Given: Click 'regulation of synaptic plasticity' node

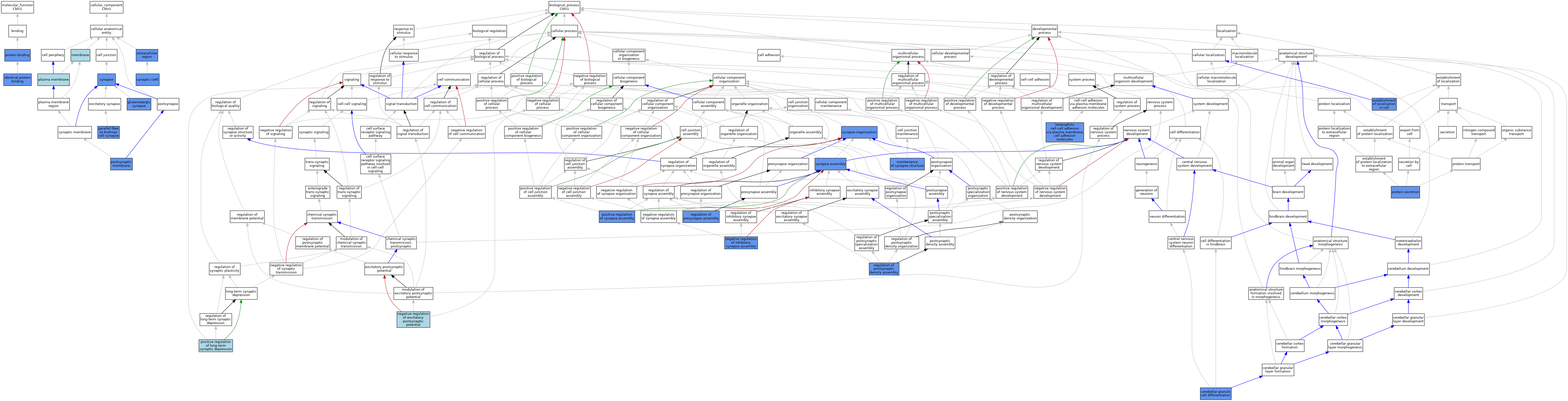Looking at the screenshot, I should pyautogui.click(x=225, y=269).
